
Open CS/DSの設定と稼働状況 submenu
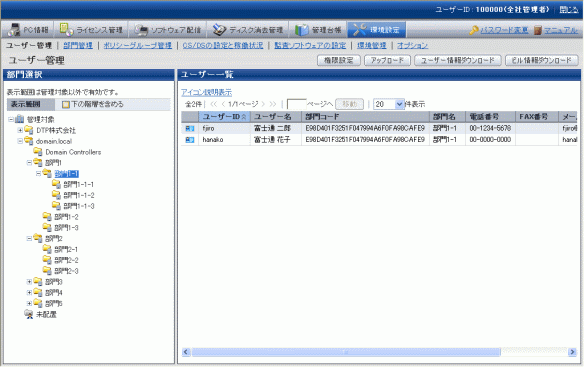(x=223, y=45)
